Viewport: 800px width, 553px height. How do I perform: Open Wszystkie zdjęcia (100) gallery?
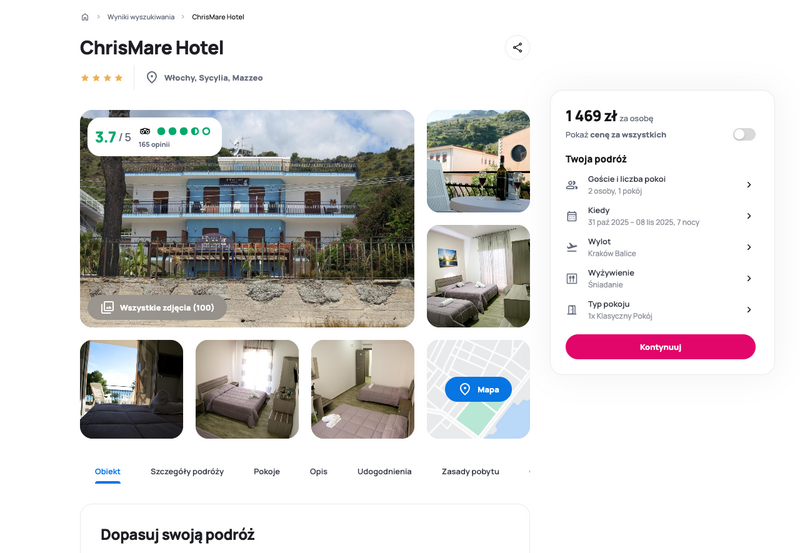tap(157, 308)
